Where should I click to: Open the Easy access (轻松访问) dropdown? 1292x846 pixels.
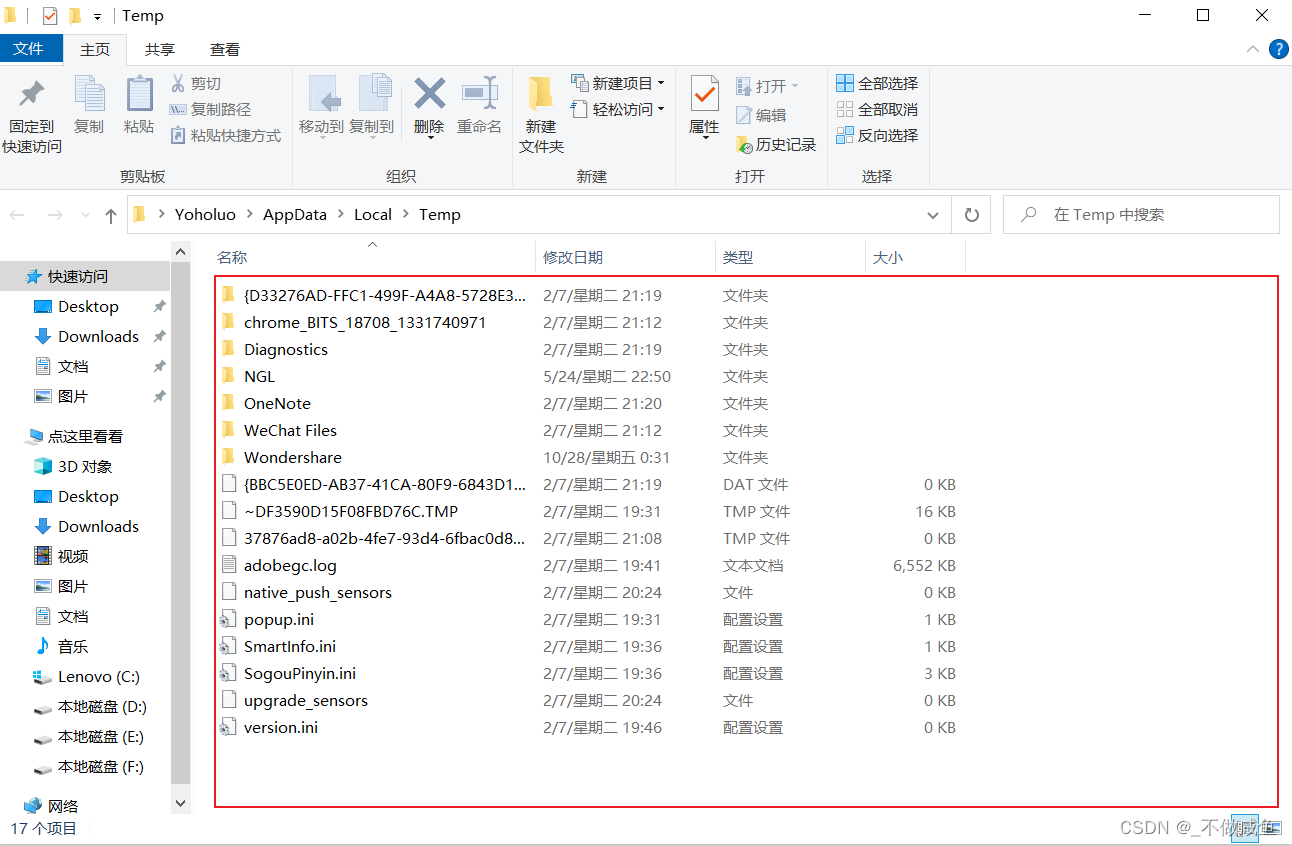coord(618,109)
